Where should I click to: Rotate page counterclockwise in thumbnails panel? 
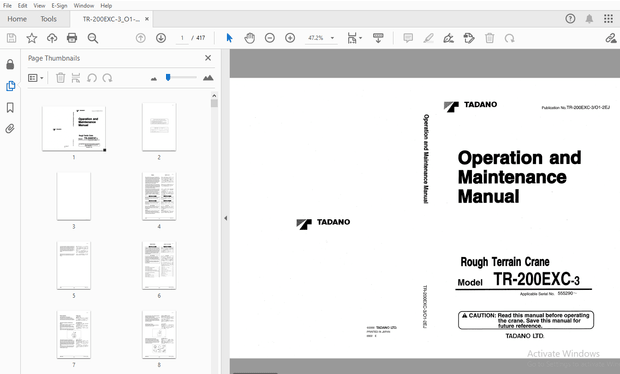pos(92,78)
